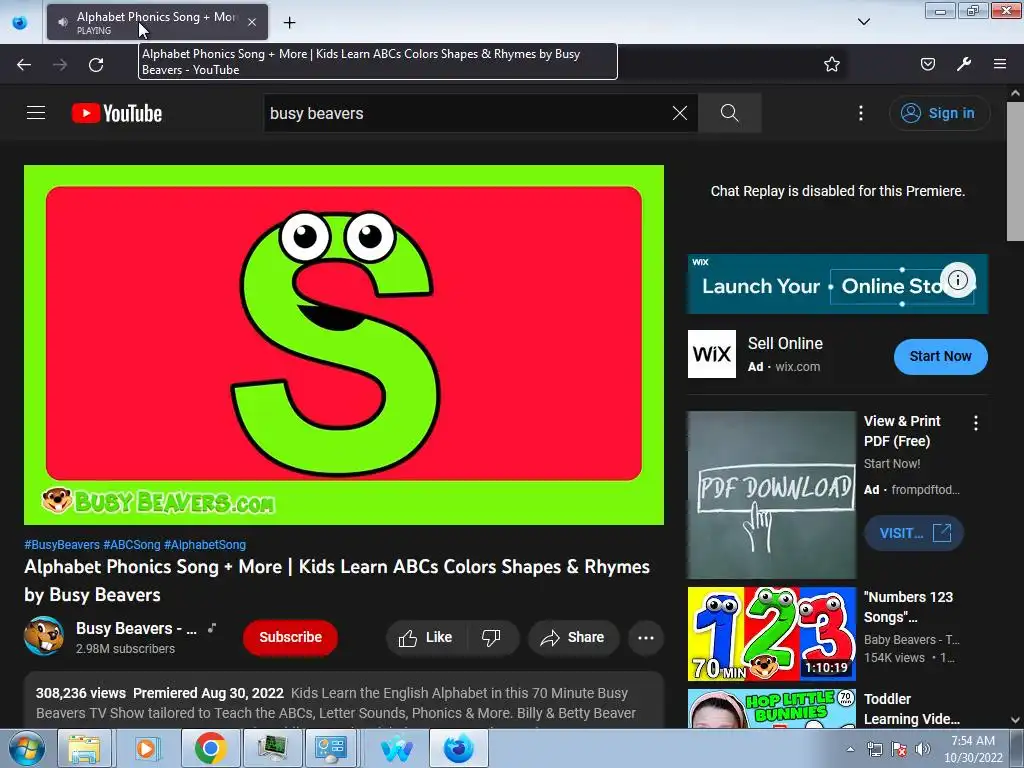Click the Launch Your Online Store banner
The image size is (1024, 768).
(837, 284)
